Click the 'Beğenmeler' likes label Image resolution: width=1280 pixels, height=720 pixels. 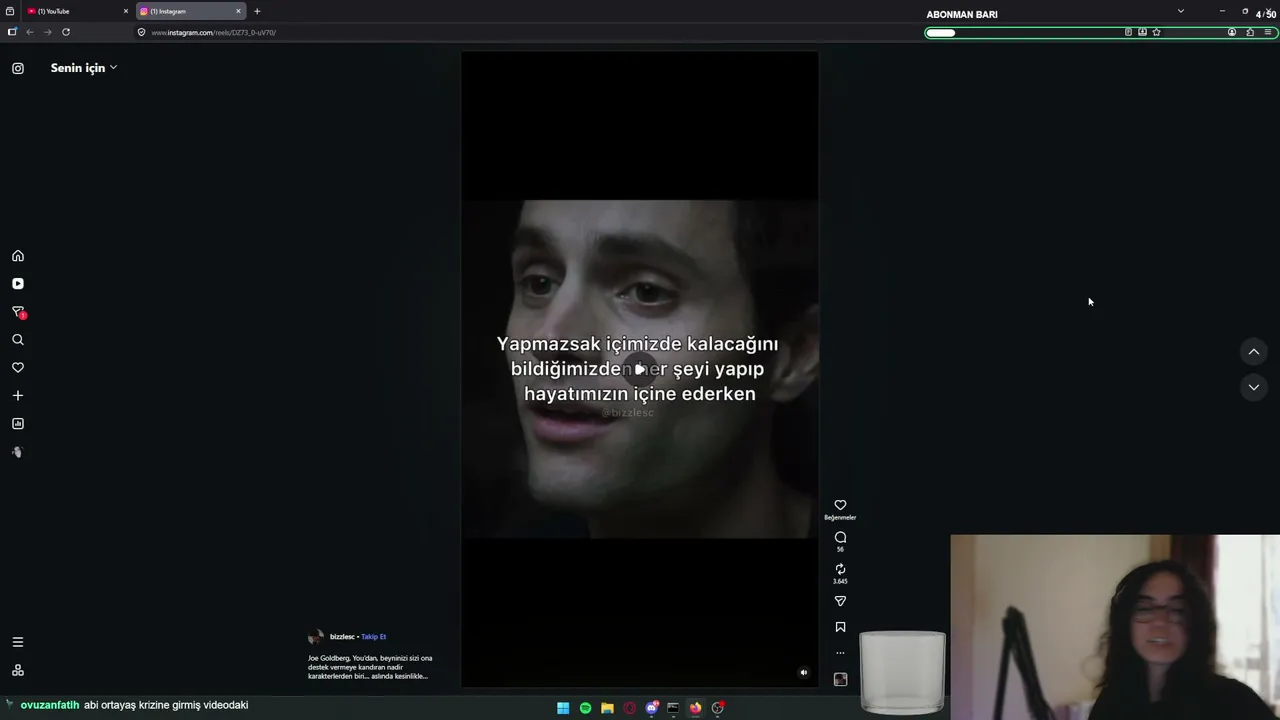point(840,518)
